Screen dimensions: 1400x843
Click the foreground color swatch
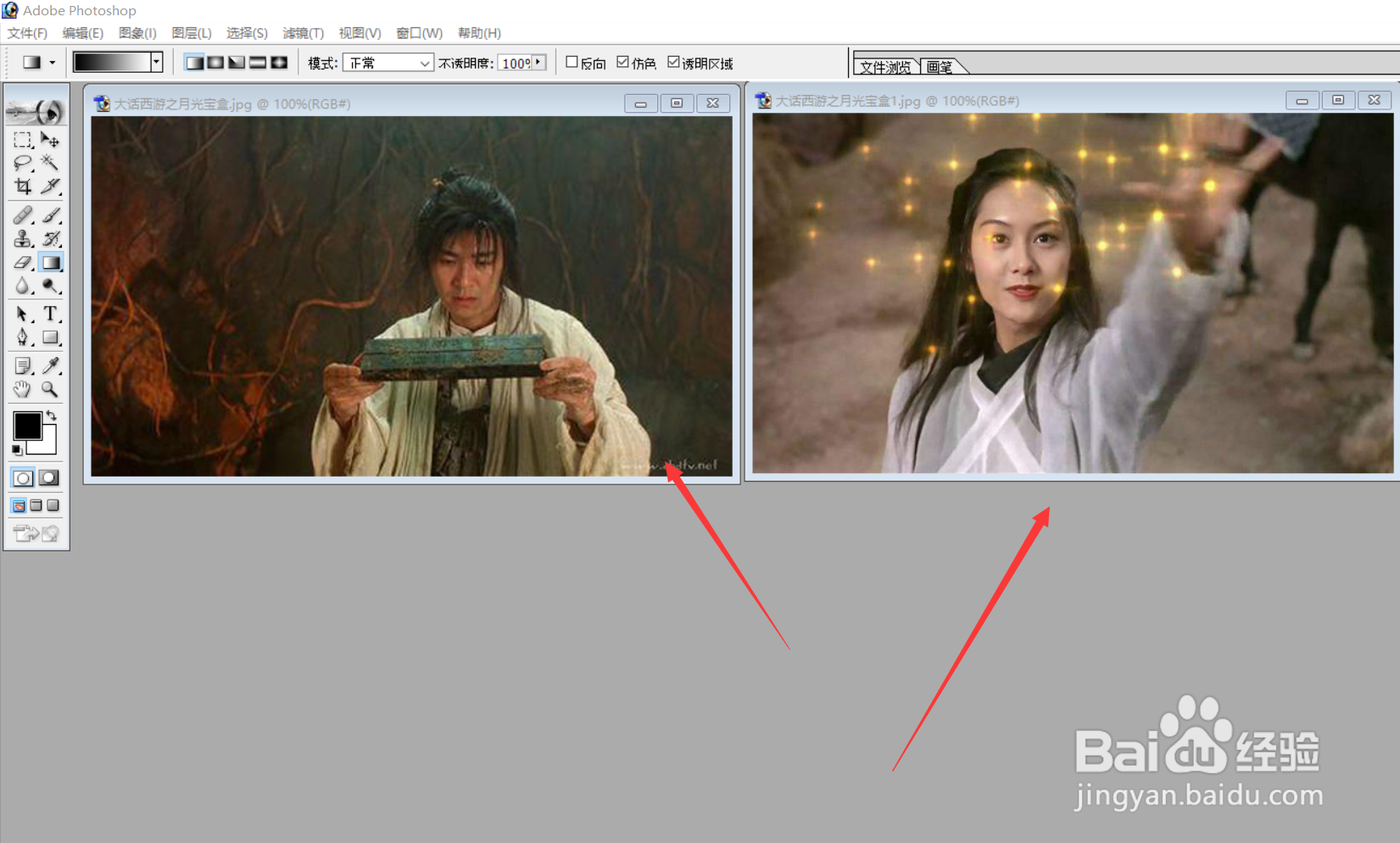coord(26,425)
